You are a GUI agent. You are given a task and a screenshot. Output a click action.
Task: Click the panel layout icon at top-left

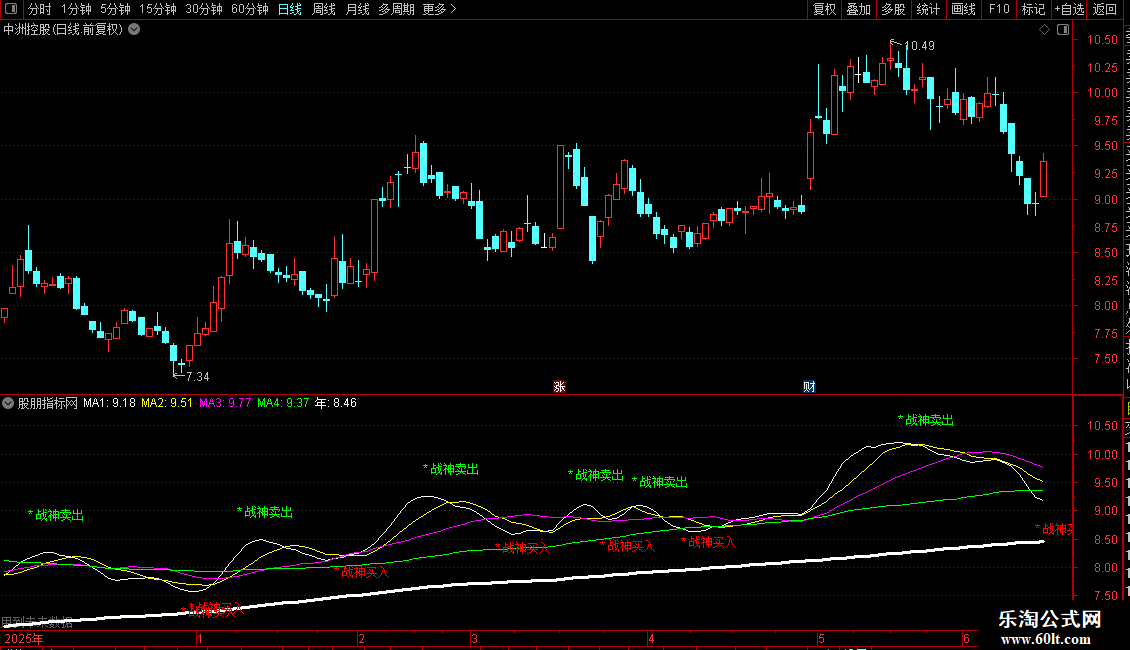point(11,9)
